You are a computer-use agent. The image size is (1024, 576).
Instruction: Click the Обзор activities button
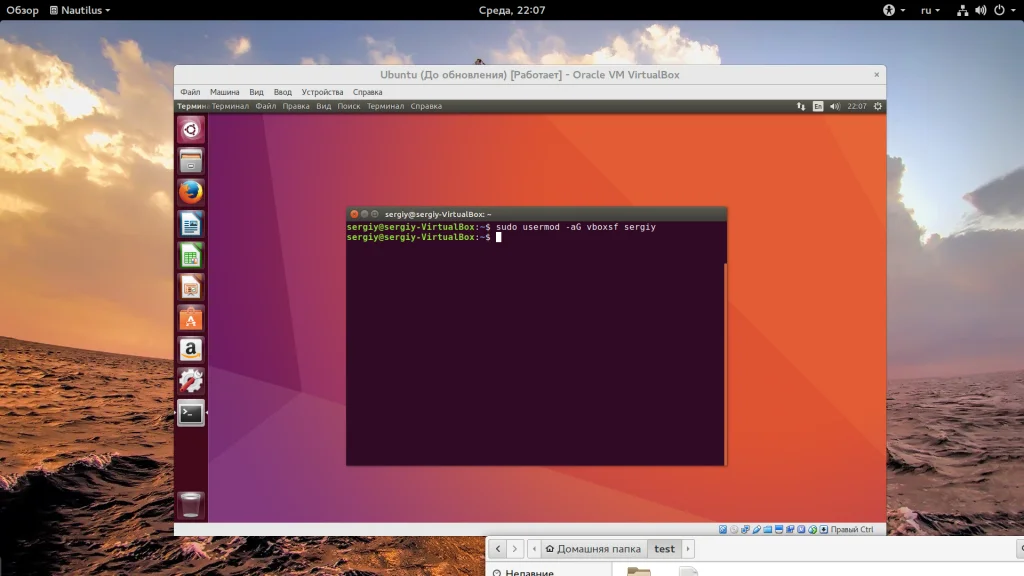pyautogui.click(x=22, y=10)
